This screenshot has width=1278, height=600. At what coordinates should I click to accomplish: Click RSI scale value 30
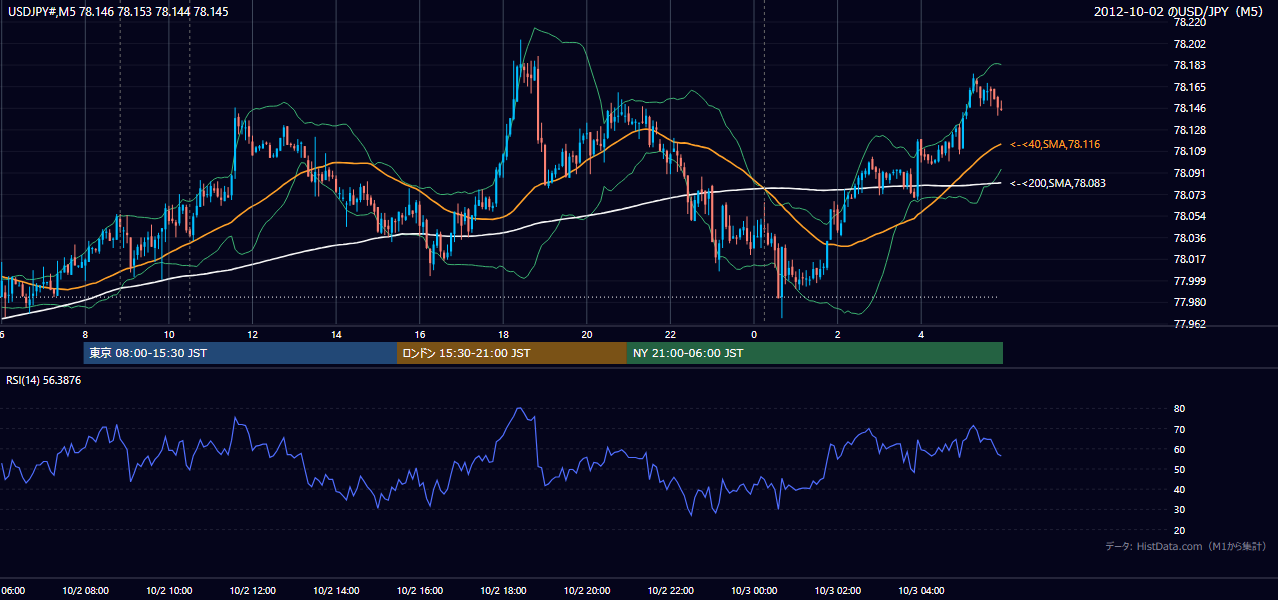point(1179,510)
